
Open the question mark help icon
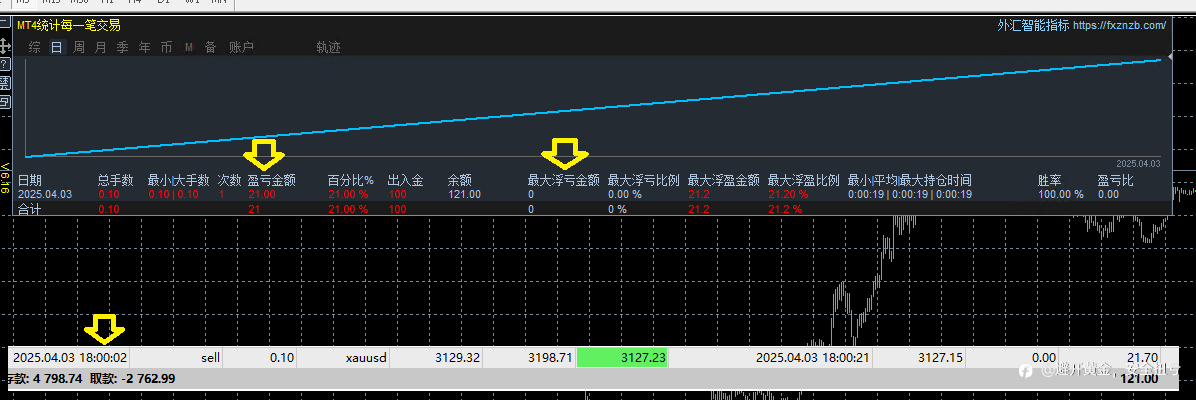pyautogui.click(x=5, y=64)
